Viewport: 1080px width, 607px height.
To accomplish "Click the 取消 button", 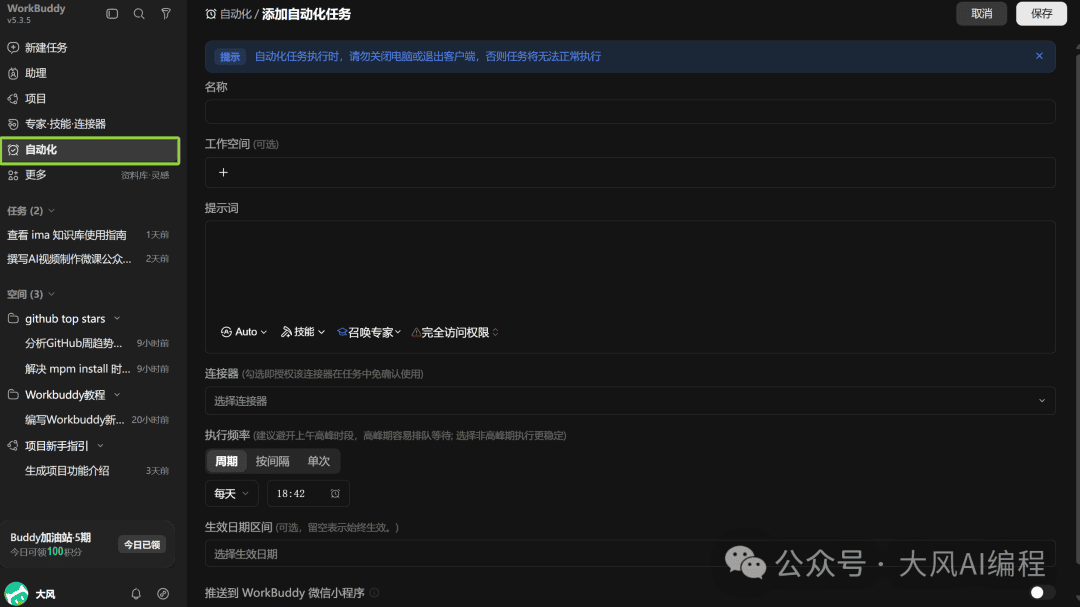I will click(x=982, y=14).
